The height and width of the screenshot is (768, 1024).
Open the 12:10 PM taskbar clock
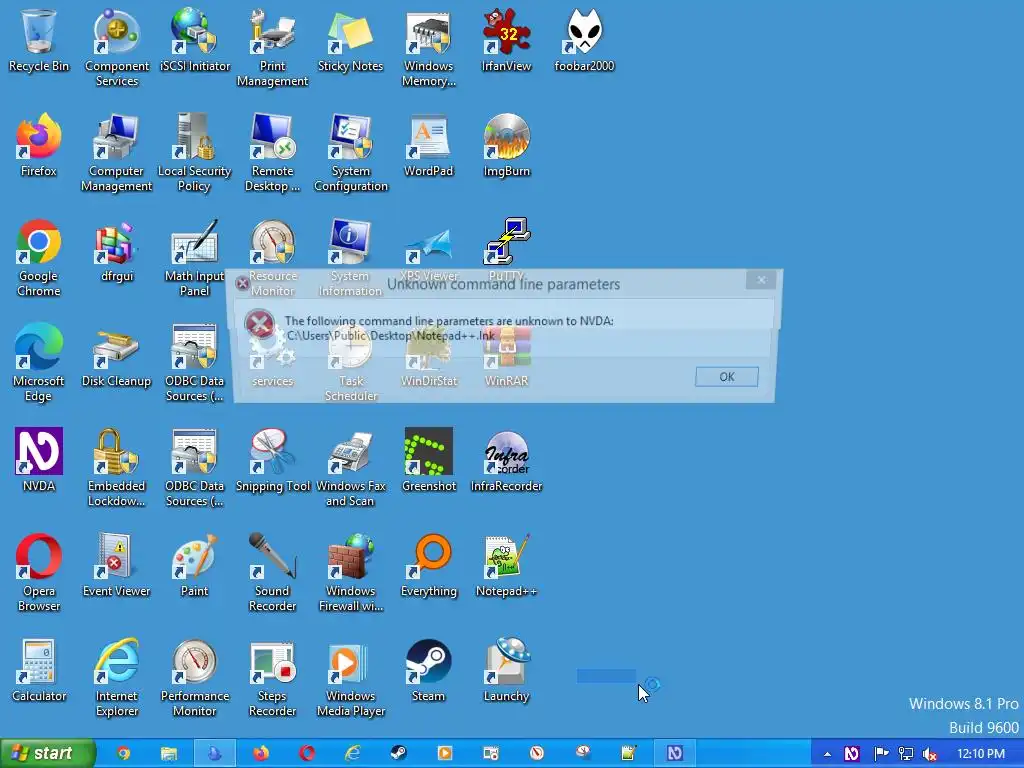(x=980, y=754)
